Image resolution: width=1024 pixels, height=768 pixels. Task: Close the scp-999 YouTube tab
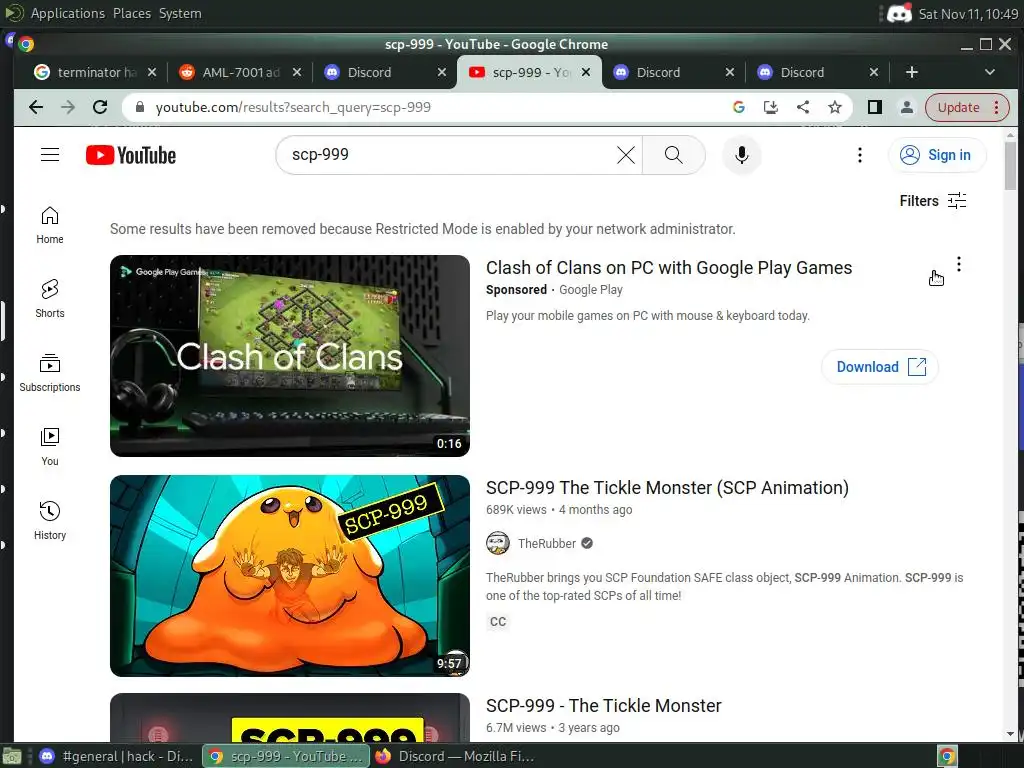[x=586, y=72]
